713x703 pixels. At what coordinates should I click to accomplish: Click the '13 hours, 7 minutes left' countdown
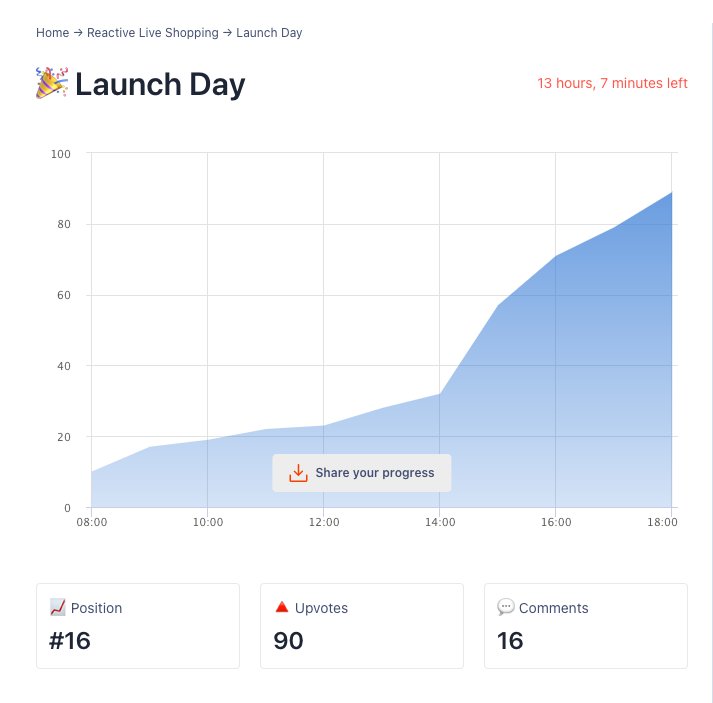612,83
